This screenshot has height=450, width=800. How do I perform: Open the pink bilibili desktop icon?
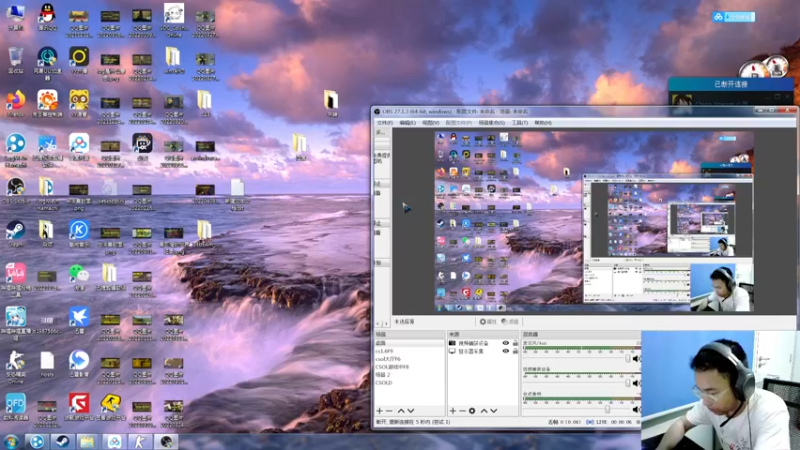pyautogui.click(x=15, y=280)
